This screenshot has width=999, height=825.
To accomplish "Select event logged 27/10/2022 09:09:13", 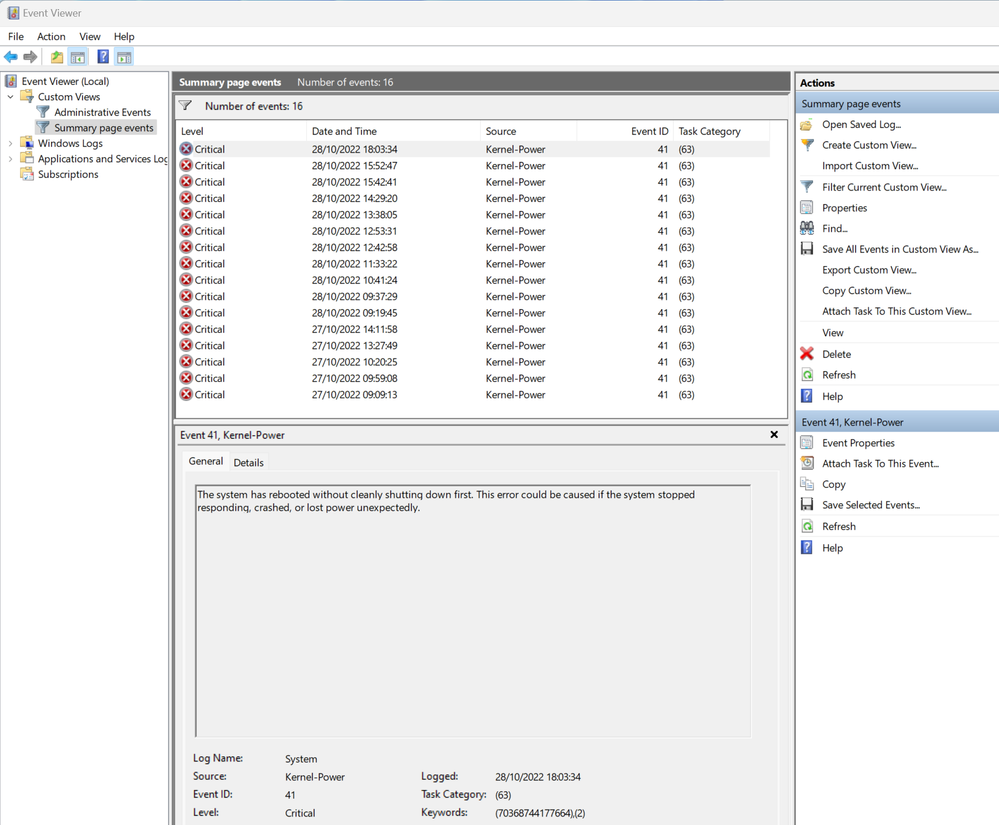I will point(473,395).
